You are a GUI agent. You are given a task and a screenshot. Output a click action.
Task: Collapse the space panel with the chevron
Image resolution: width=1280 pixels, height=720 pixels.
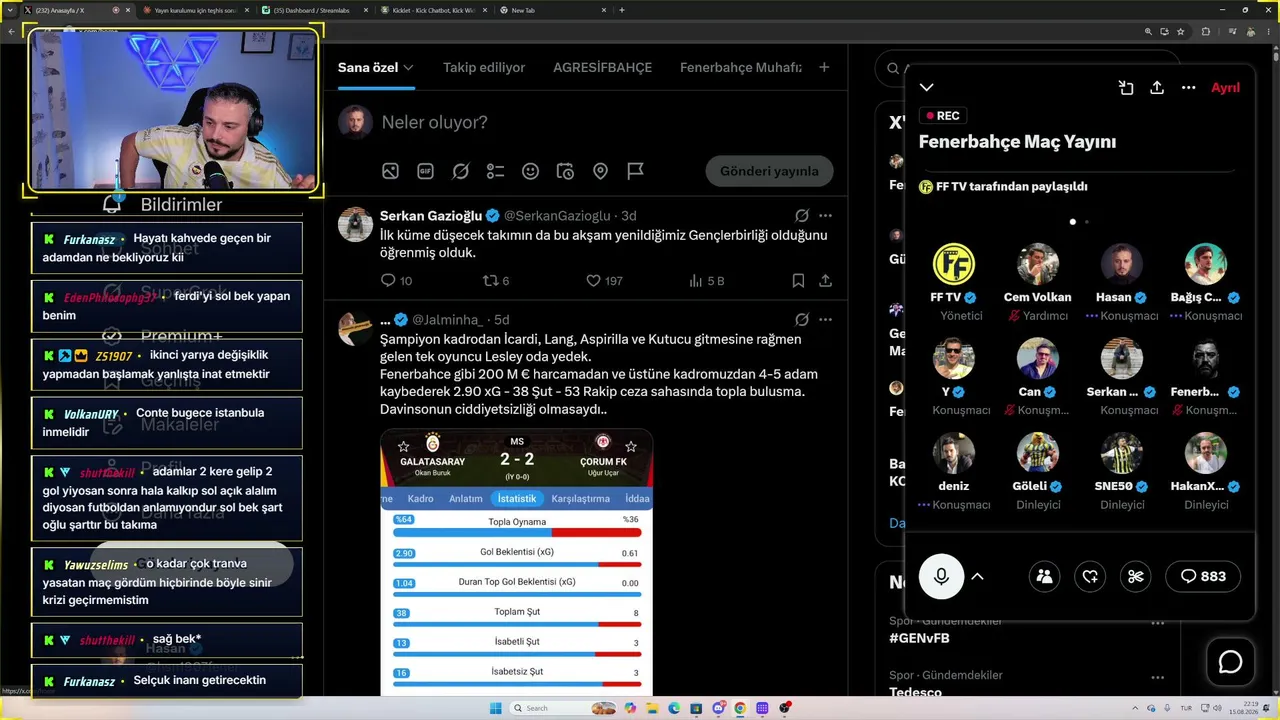(927, 88)
